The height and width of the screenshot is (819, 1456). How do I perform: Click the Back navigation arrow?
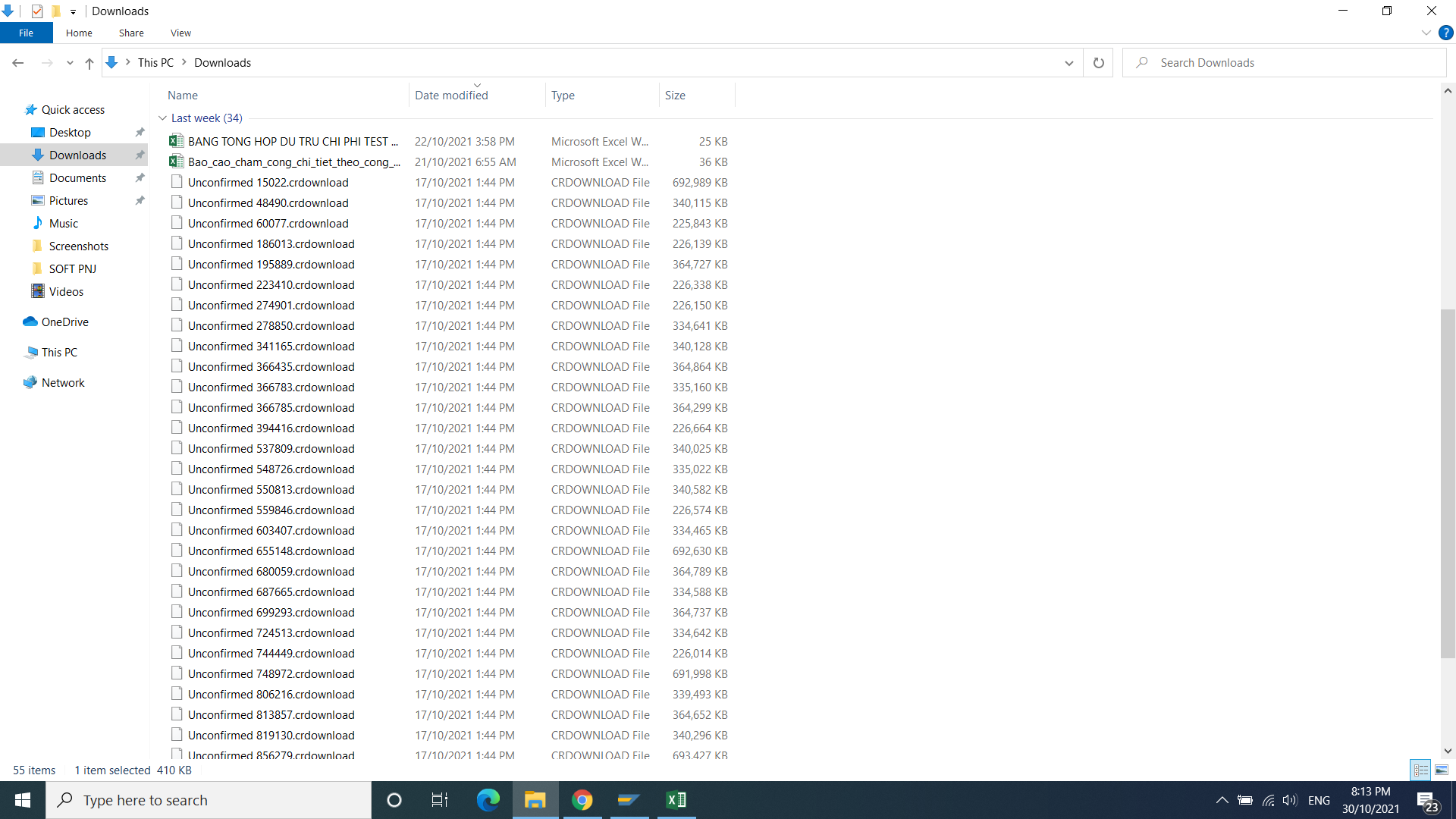18,63
